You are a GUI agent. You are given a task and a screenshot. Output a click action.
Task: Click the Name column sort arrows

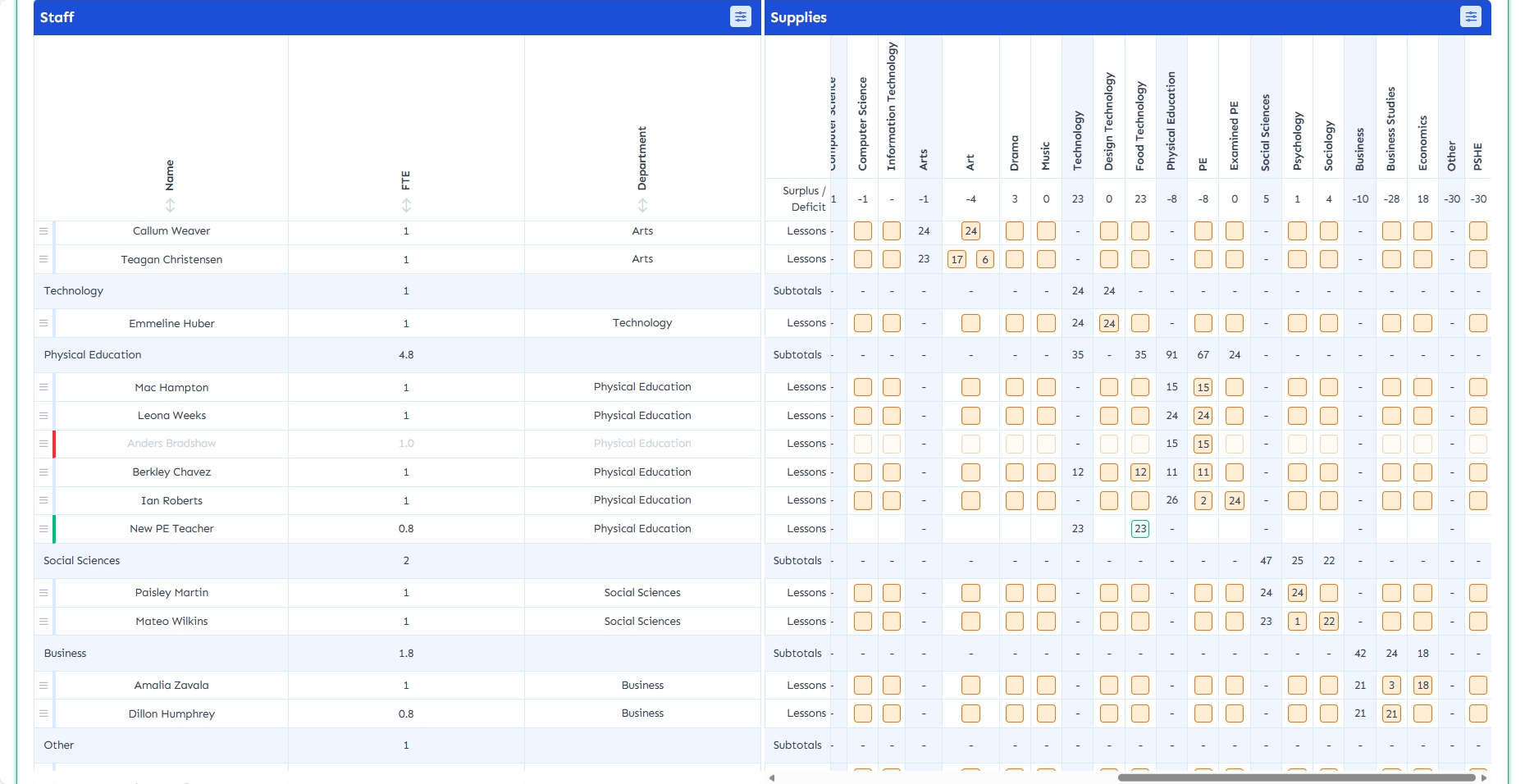[x=170, y=205]
